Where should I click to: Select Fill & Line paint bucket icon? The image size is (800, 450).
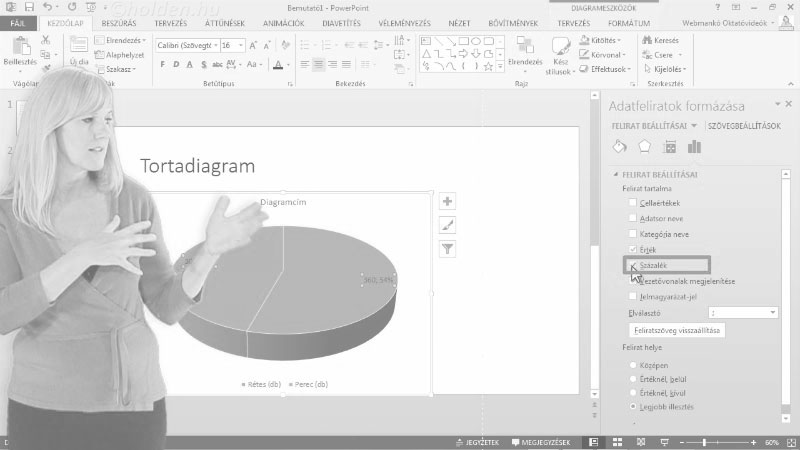620,147
